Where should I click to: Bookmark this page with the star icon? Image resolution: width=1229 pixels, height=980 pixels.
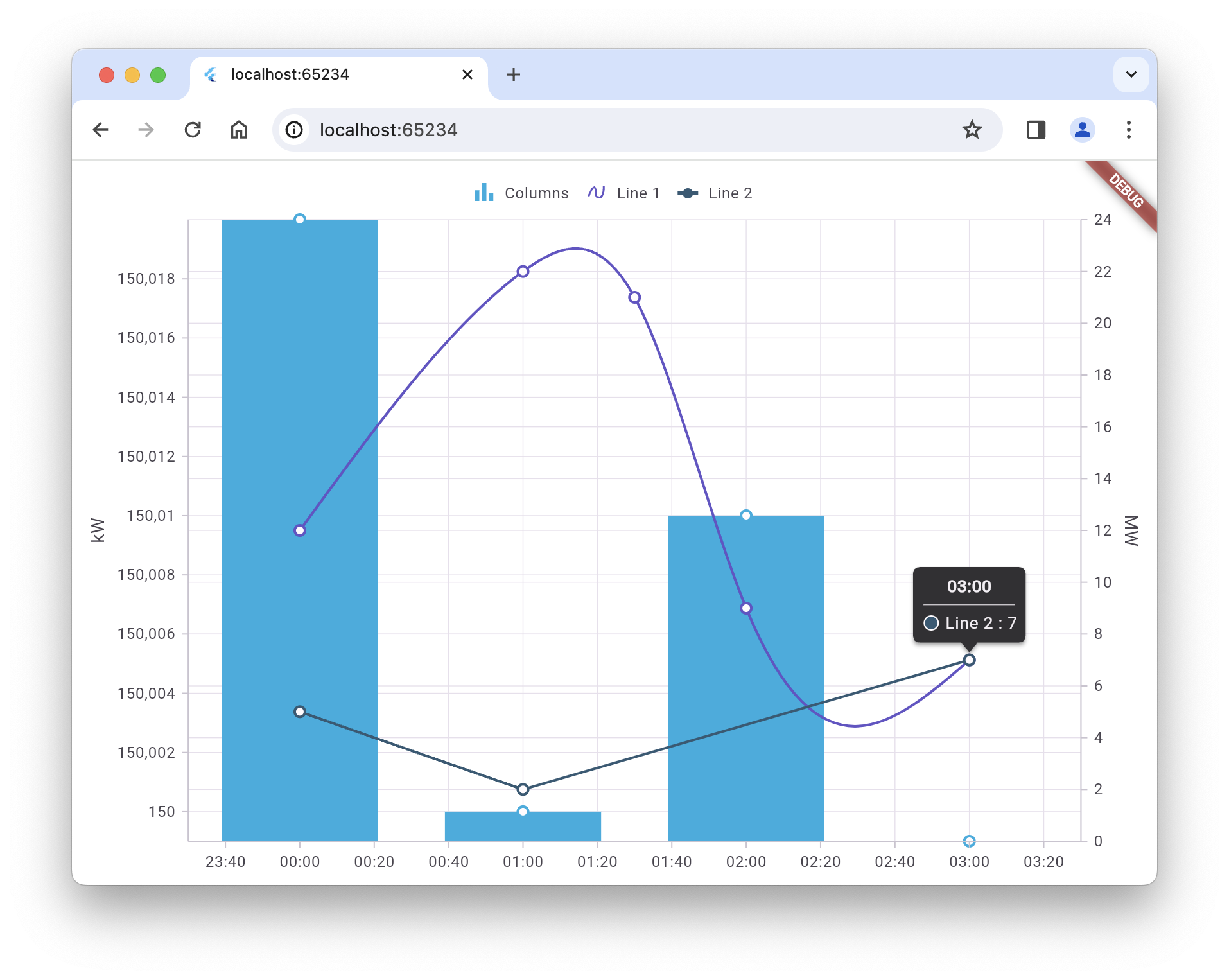972,130
